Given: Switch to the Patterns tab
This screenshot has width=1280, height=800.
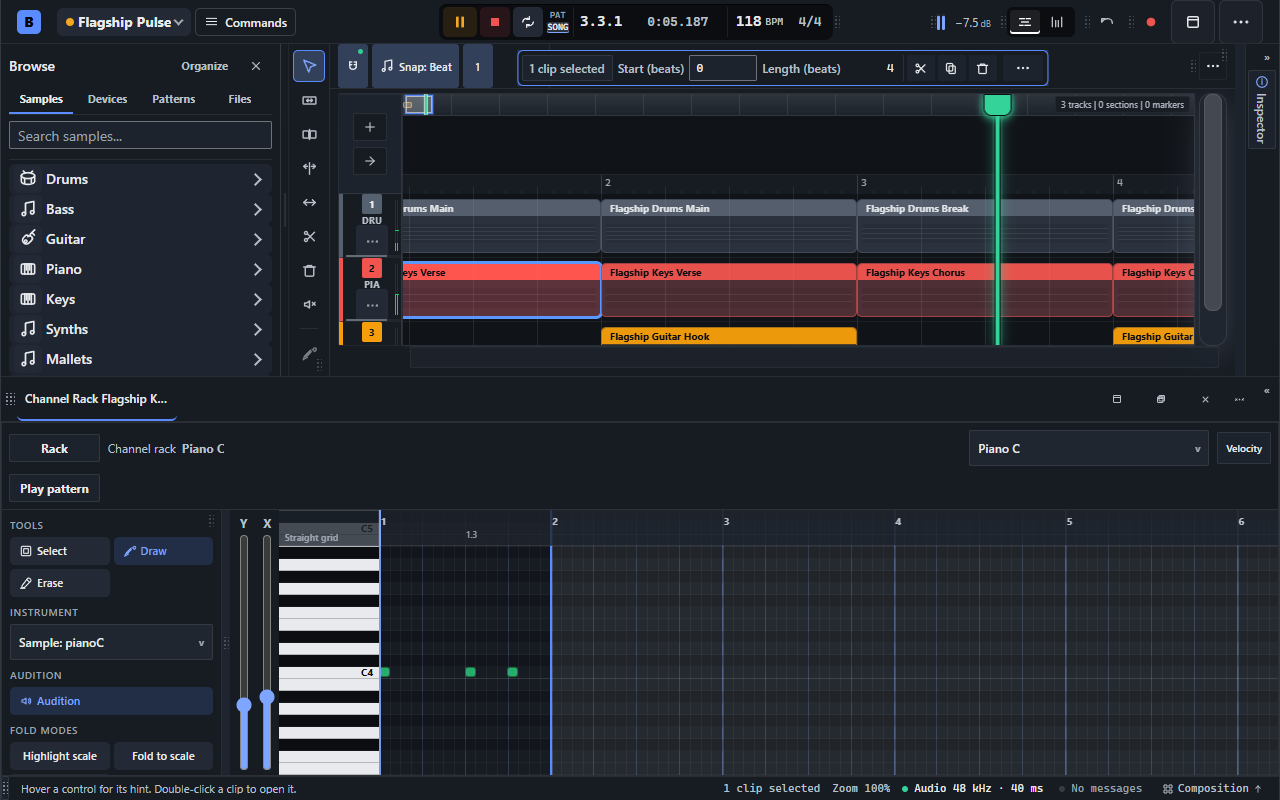Looking at the screenshot, I should [x=174, y=99].
